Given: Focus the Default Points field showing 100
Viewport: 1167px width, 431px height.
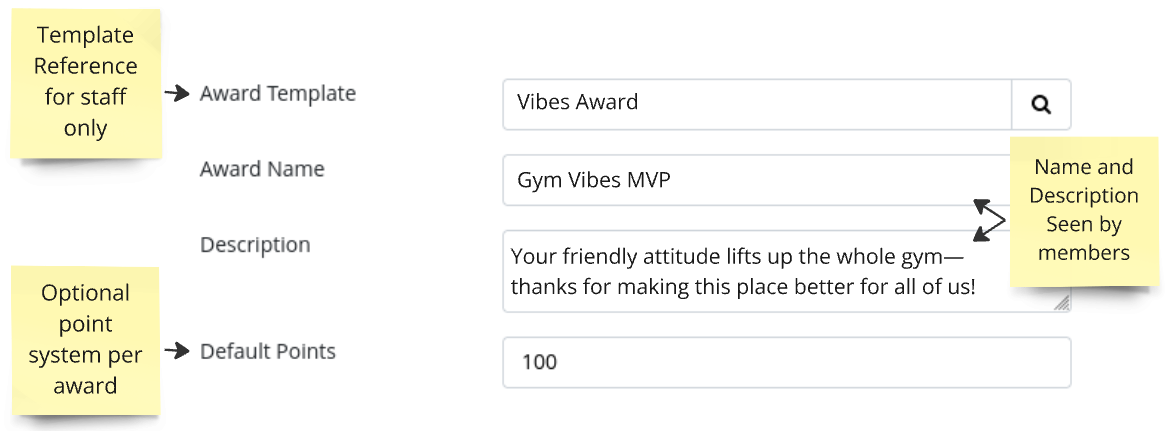Looking at the screenshot, I should [x=787, y=363].
